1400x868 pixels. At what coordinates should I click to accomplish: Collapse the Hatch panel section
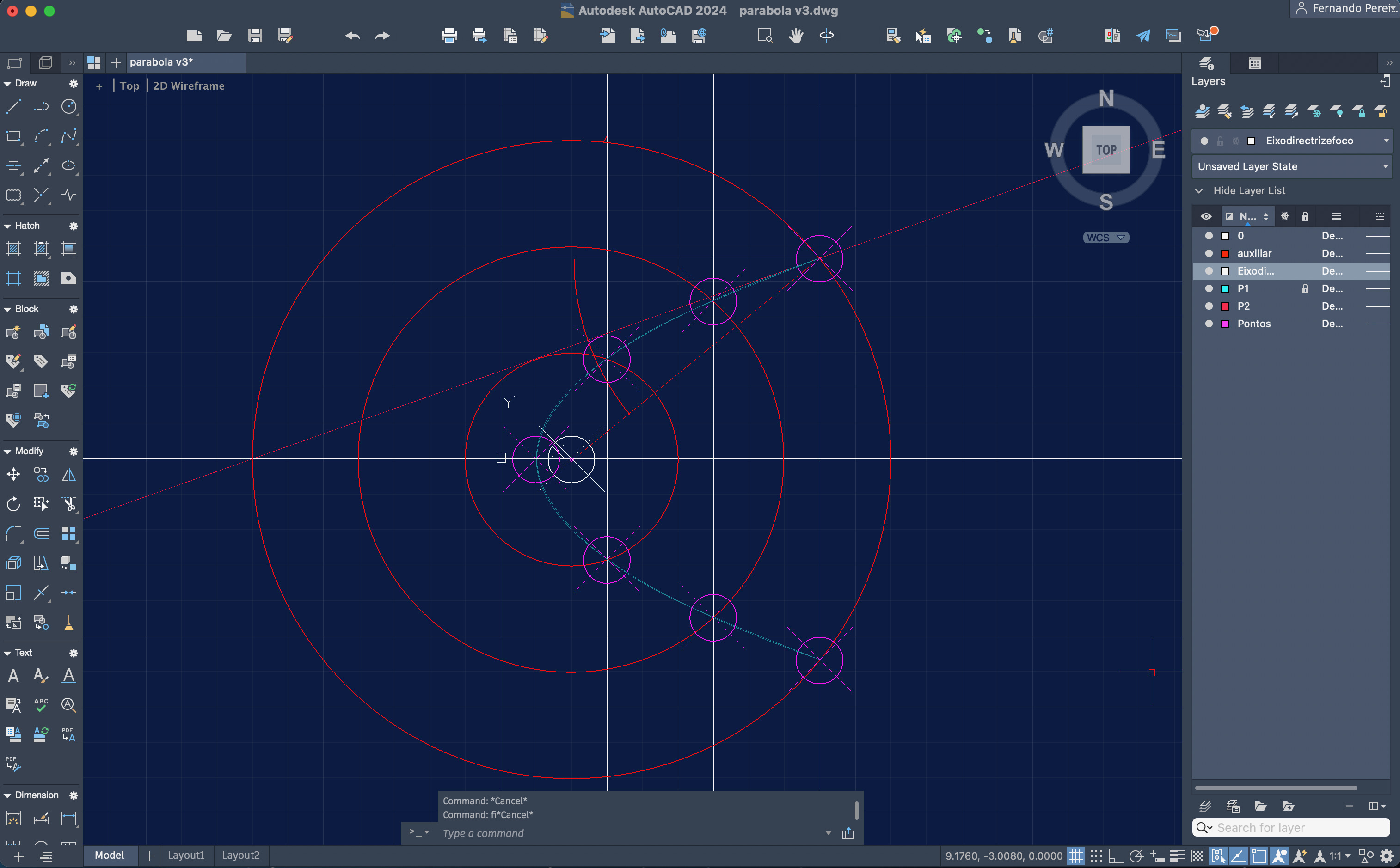click(7, 226)
